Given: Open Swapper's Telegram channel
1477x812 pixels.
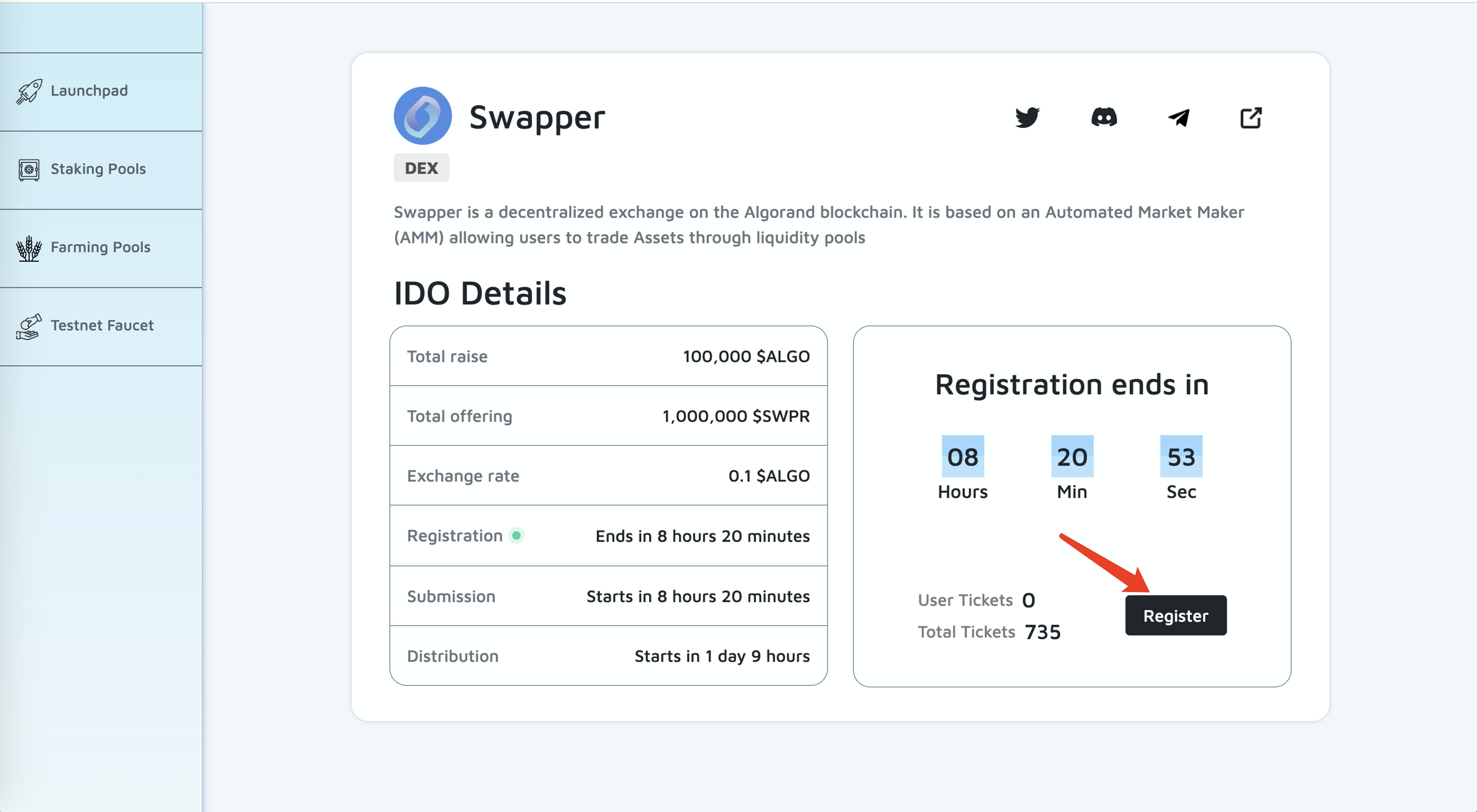Looking at the screenshot, I should pyautogui.click(x=1179, y=117).
